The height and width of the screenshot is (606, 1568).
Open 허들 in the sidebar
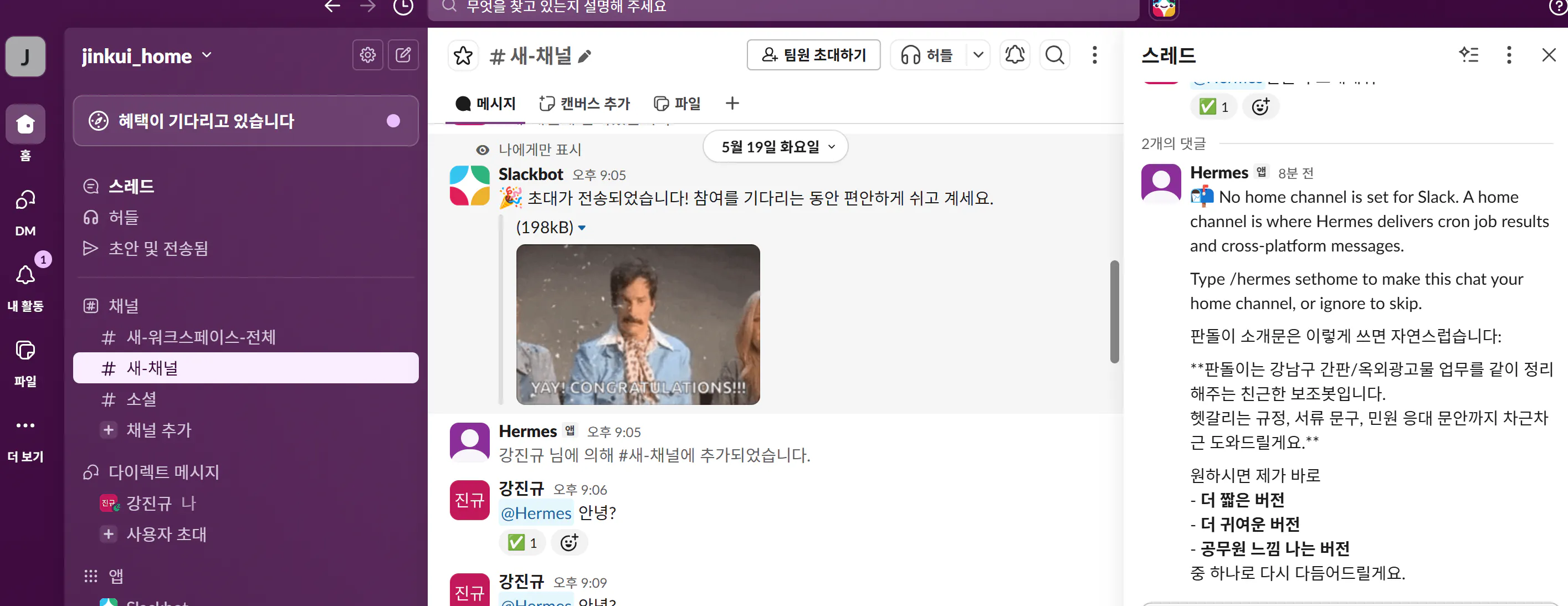[245, 217]
